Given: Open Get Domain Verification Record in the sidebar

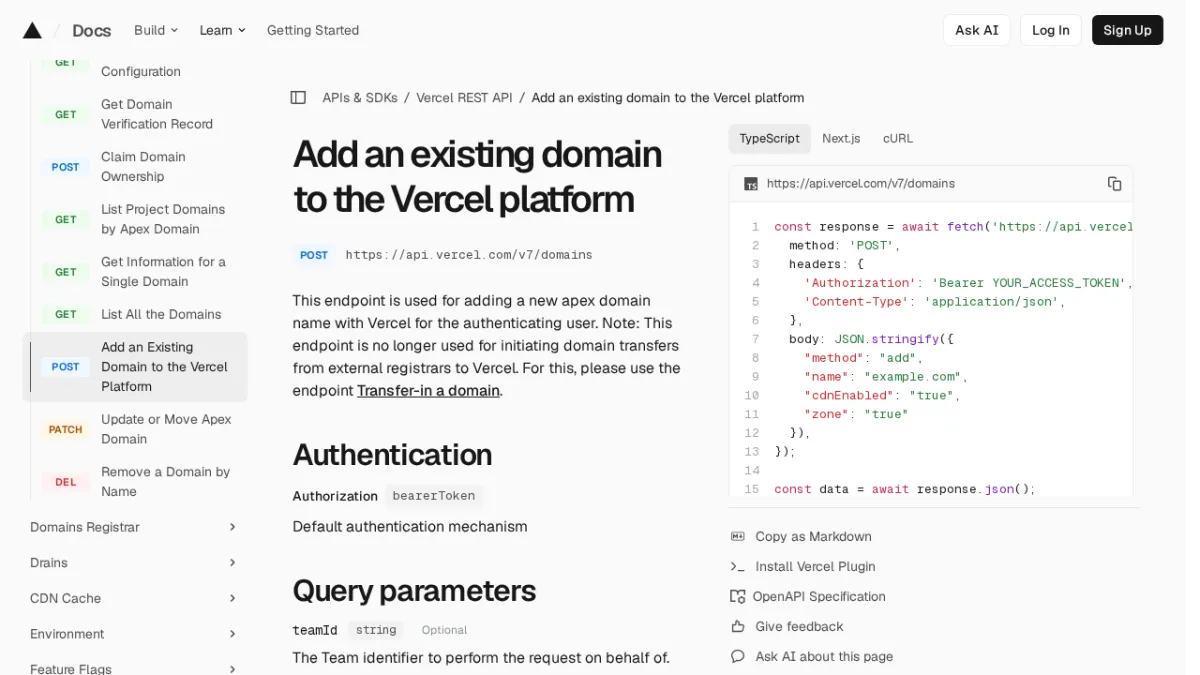Looking at the screenshot, I should coord(157,114).
